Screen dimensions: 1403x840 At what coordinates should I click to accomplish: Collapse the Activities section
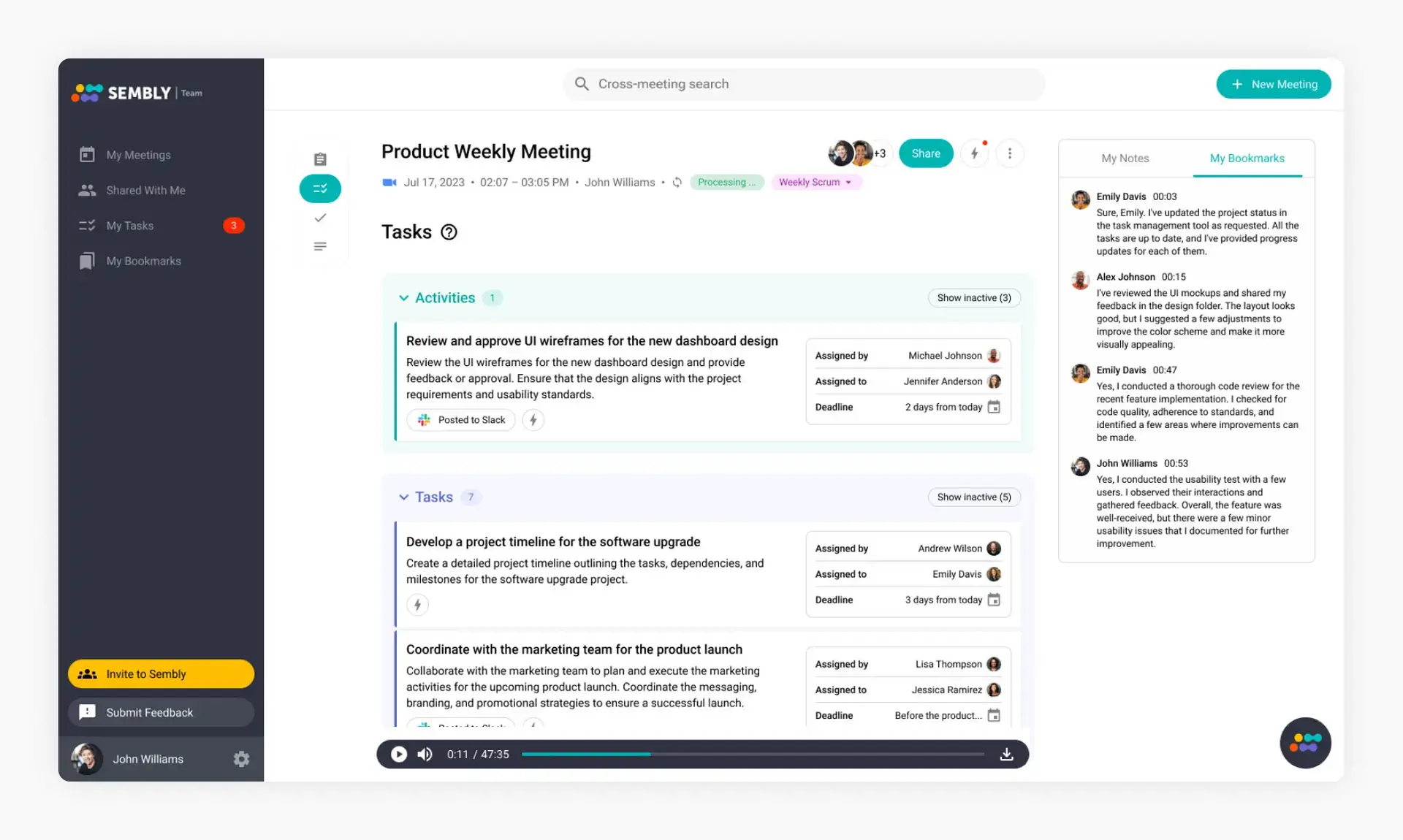404,298
